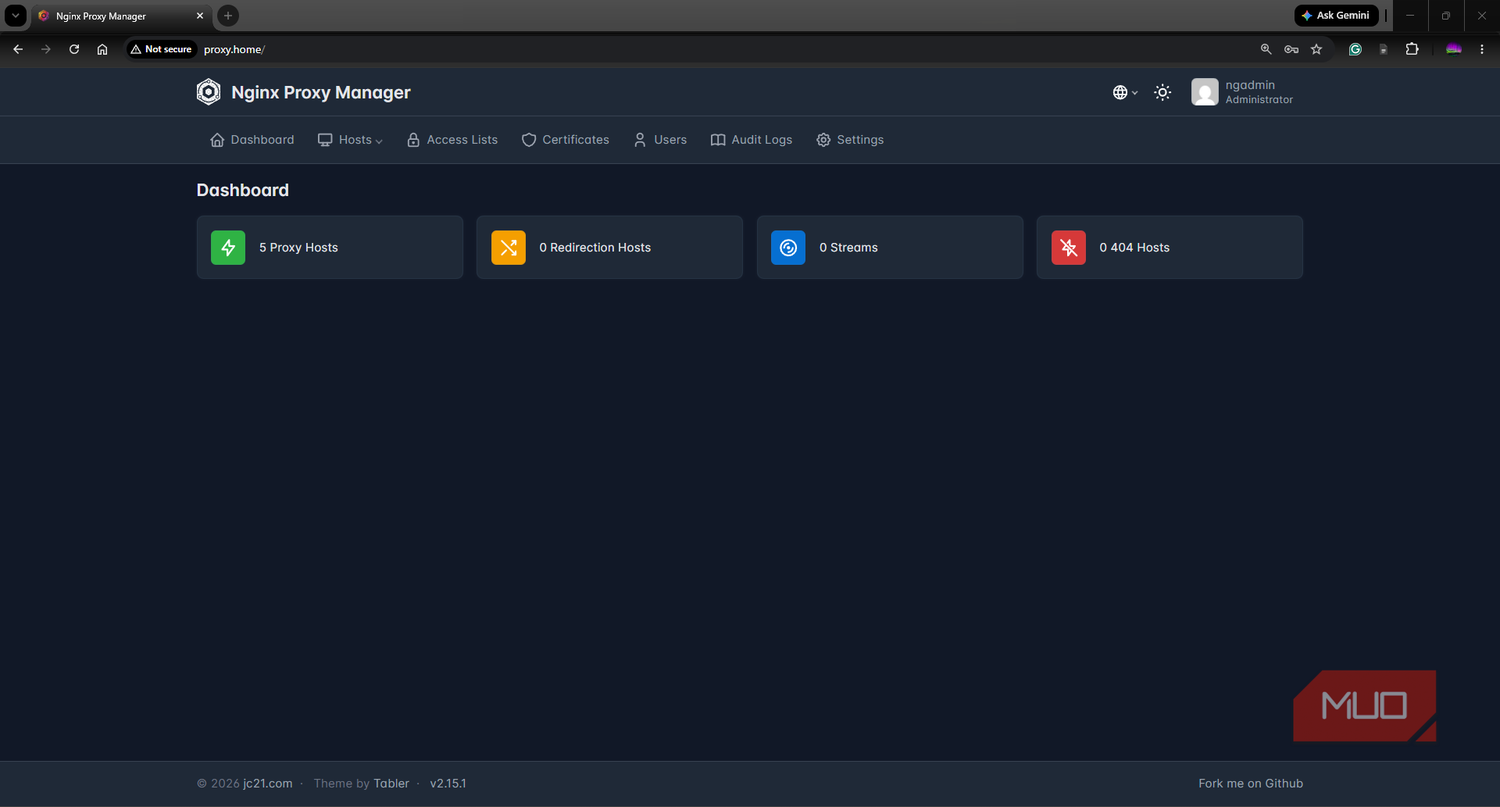Click the Grammarly extension icon
The width and height of the screenshot is (1500, 807).
point(1355,49)
